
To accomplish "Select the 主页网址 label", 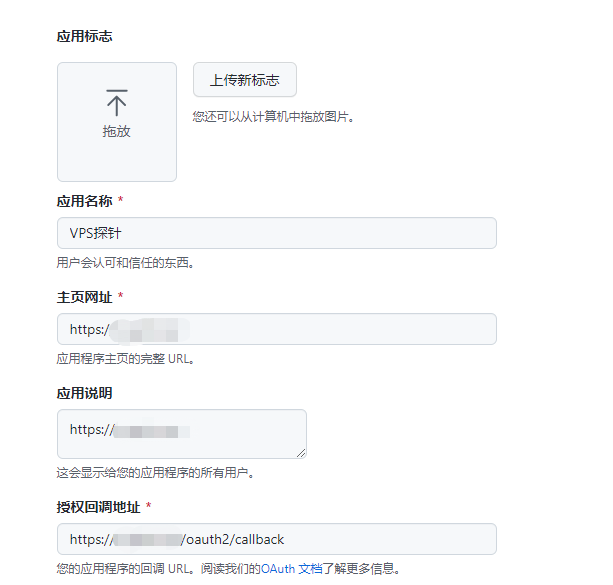I will pos(84,297).
